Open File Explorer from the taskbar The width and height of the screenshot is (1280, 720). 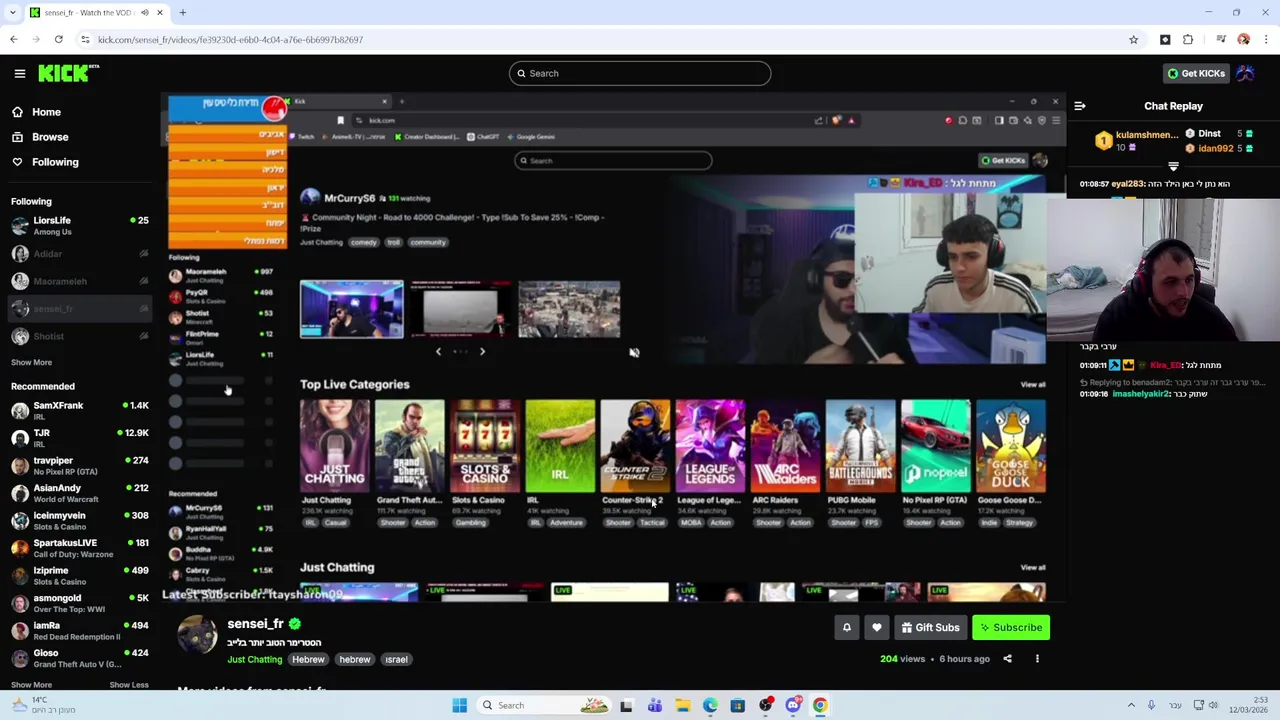click(682, 705)
